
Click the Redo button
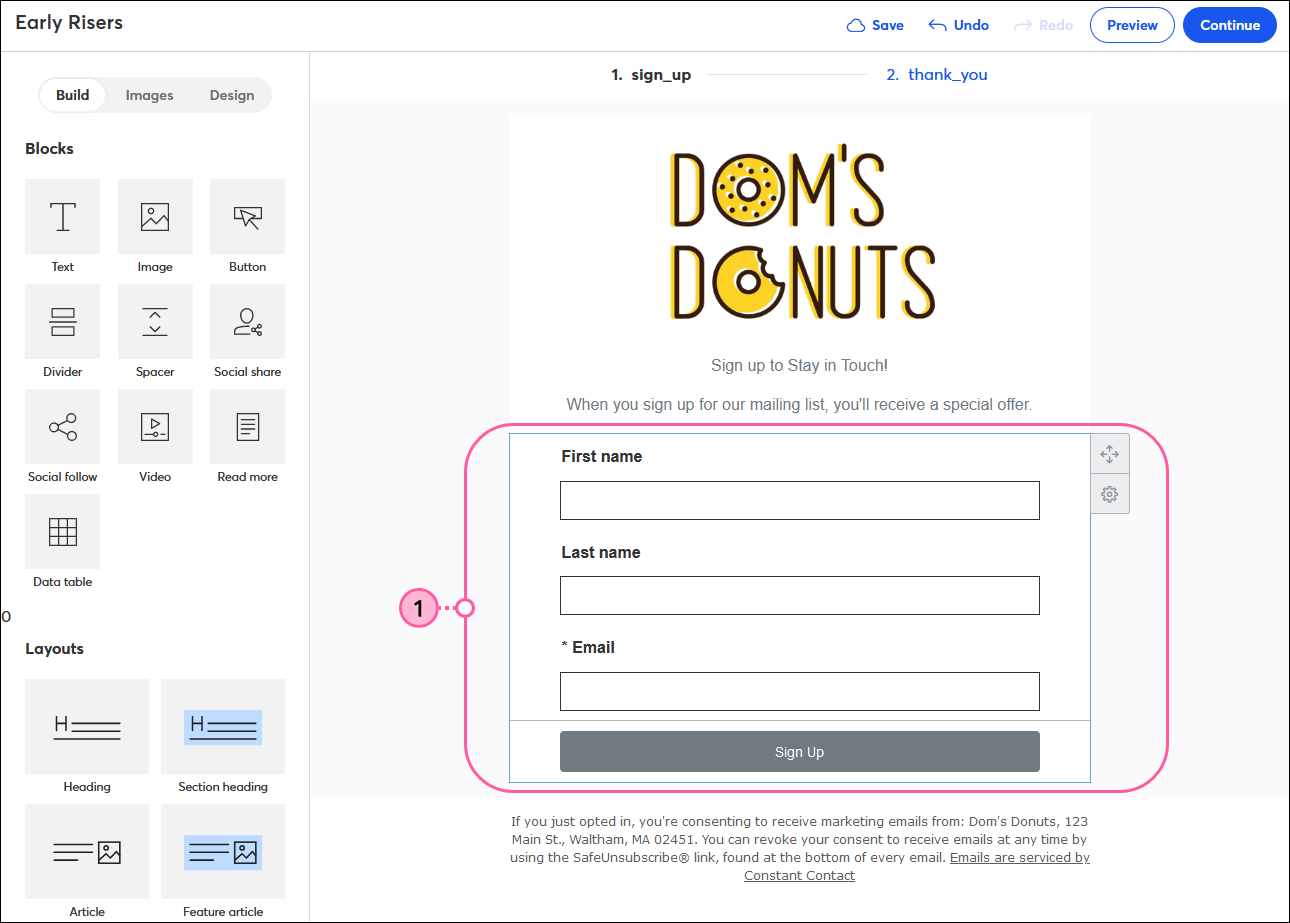tap(1043, 26)
